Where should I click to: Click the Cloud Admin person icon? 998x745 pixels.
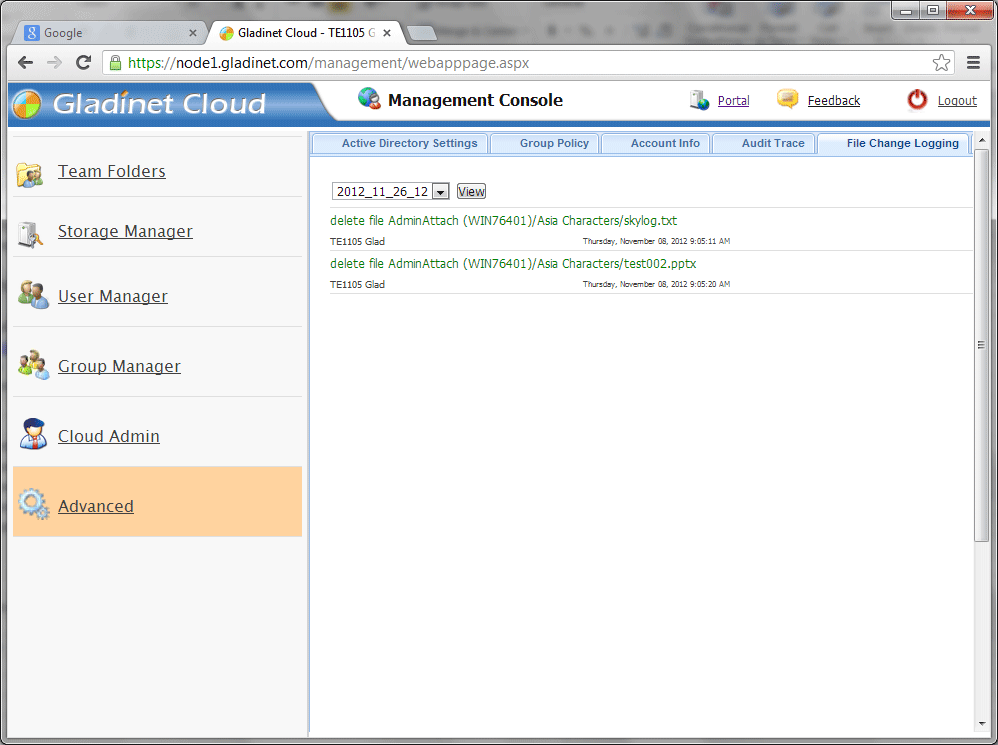point(33,435)
